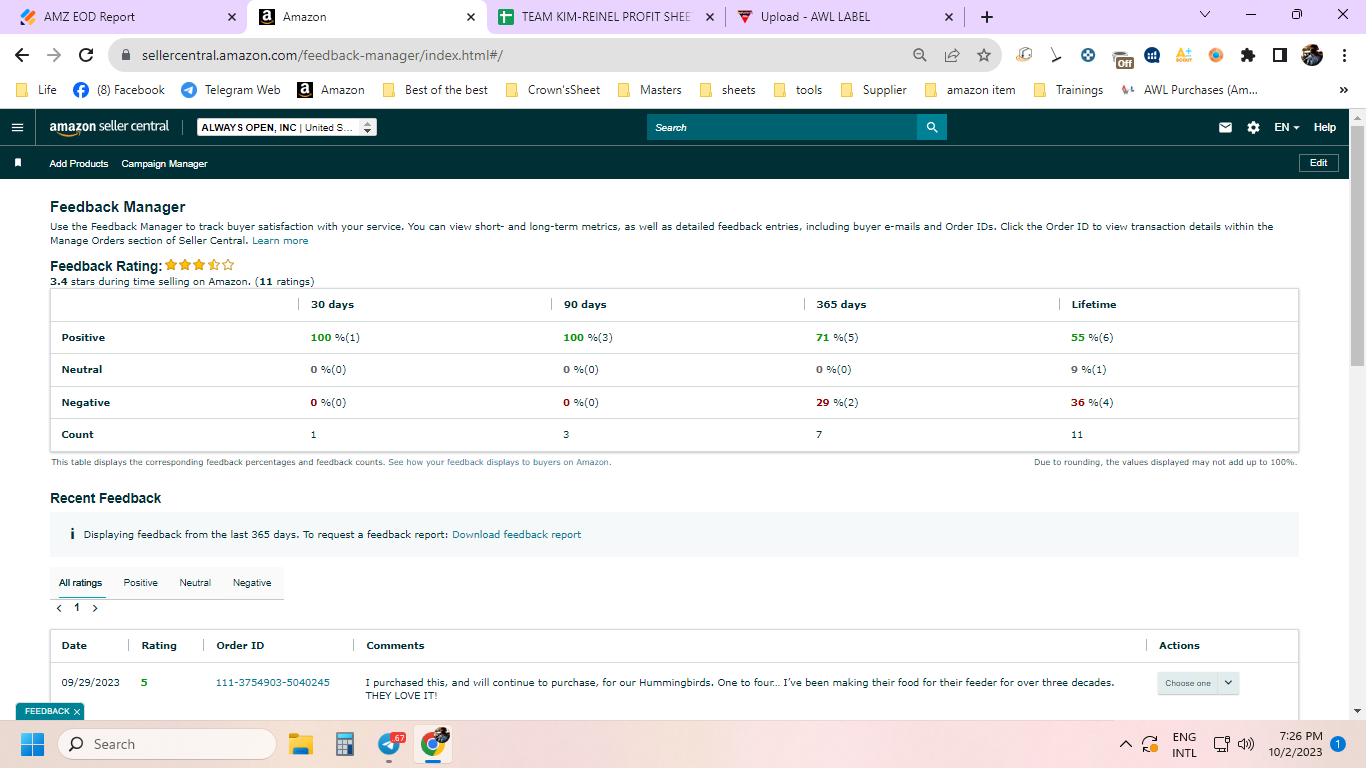
Task: Toggle the Chrome side panel icon
Action: (x=1279, y=55)
